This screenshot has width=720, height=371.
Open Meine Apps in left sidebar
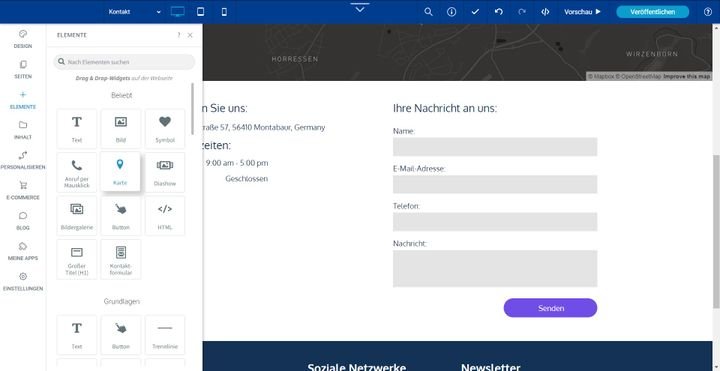coord(23,251)
